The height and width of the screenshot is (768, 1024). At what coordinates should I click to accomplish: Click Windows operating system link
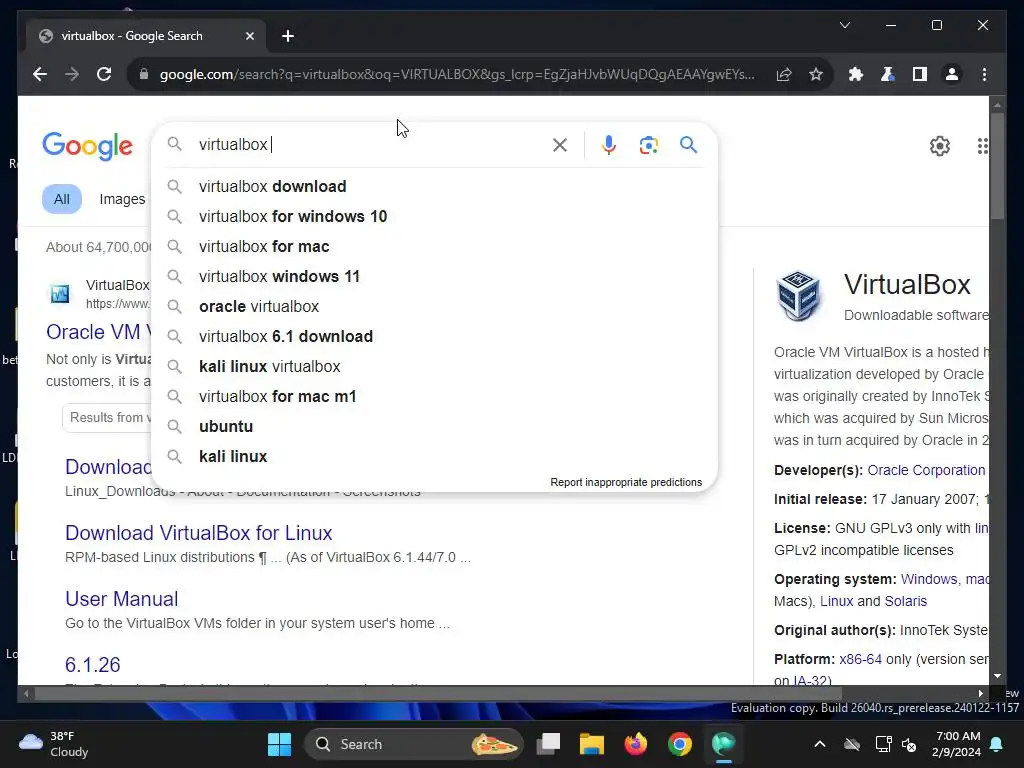point(929,579)
